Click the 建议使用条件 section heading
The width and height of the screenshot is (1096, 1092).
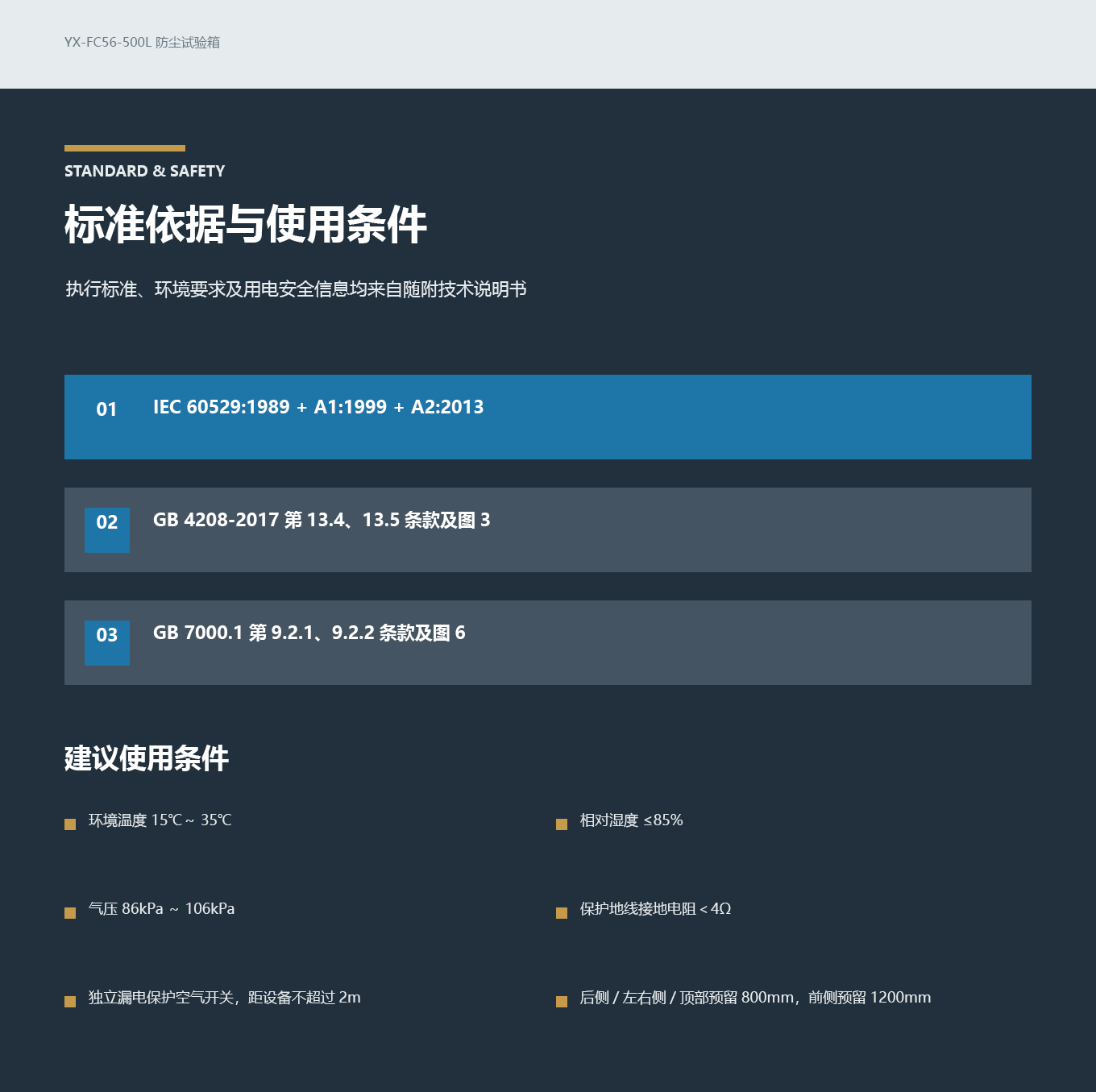tap(147, 758)
